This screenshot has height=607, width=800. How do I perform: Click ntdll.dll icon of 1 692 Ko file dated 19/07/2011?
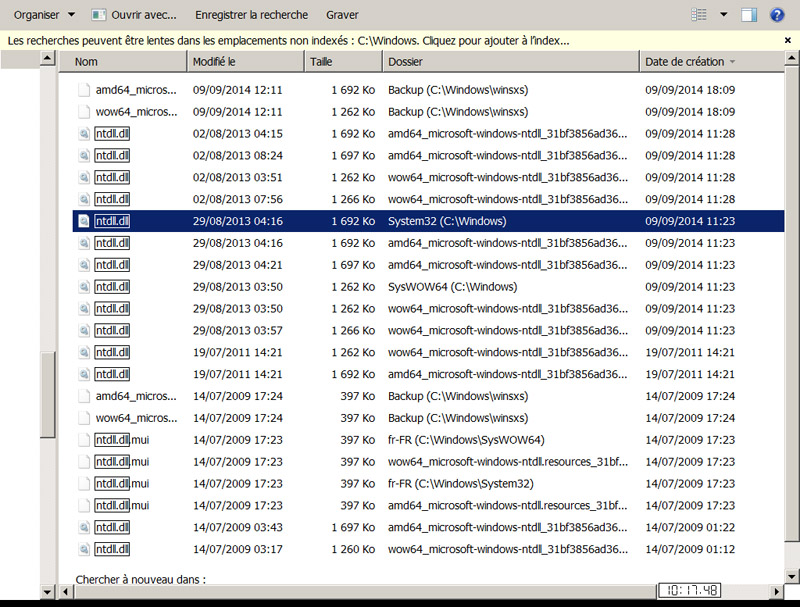(84, 374)
